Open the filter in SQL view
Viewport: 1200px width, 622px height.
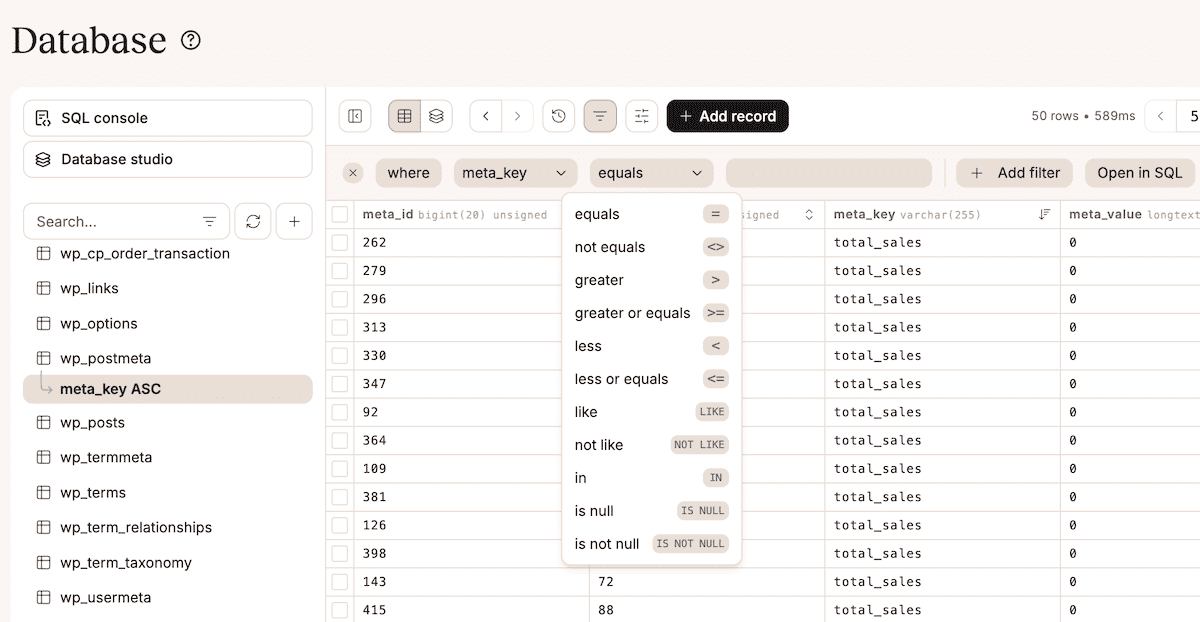click(x=1139, y=172)
